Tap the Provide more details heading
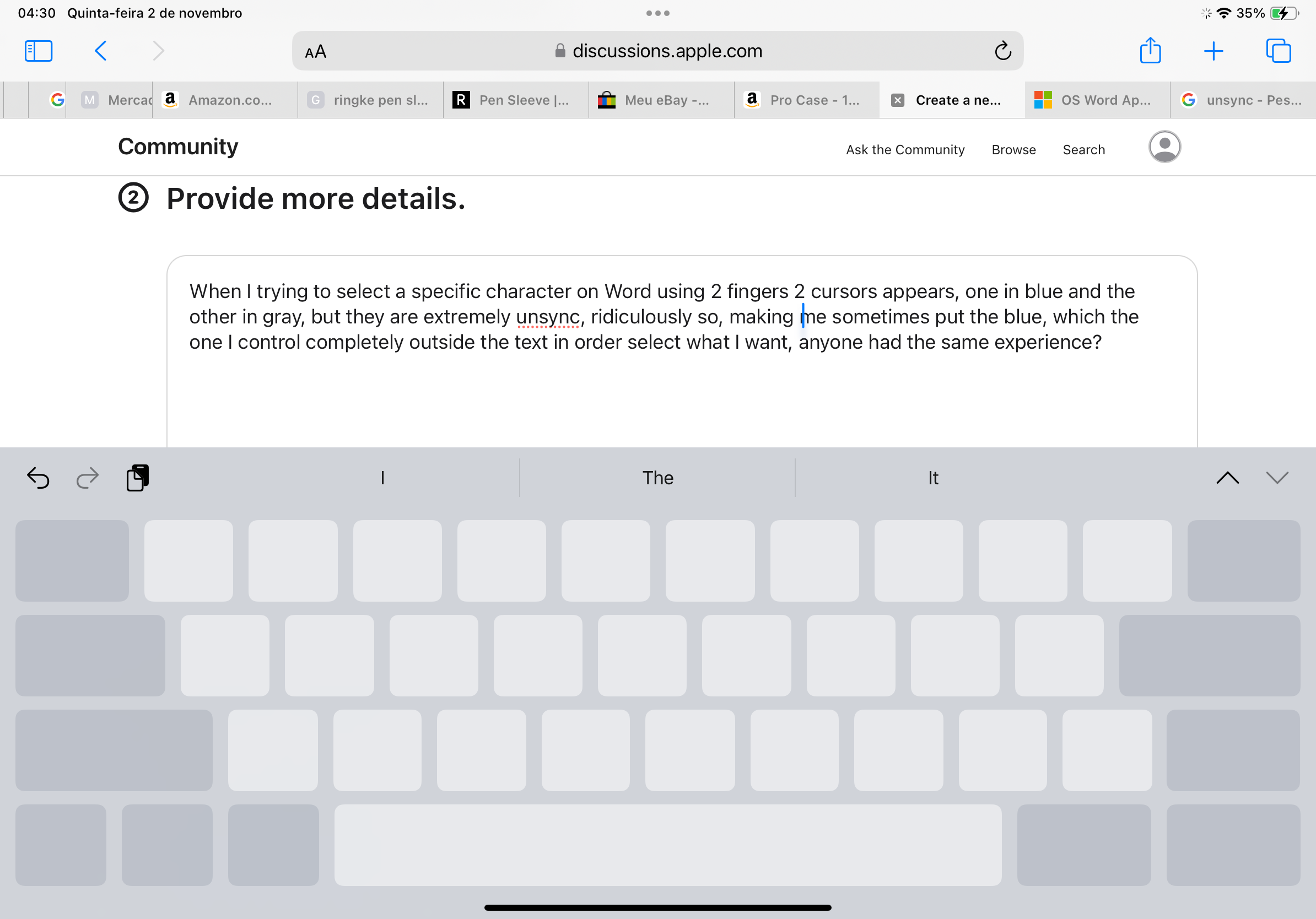Viewport: 1316px width, 919px height. [x=316, y=198]
